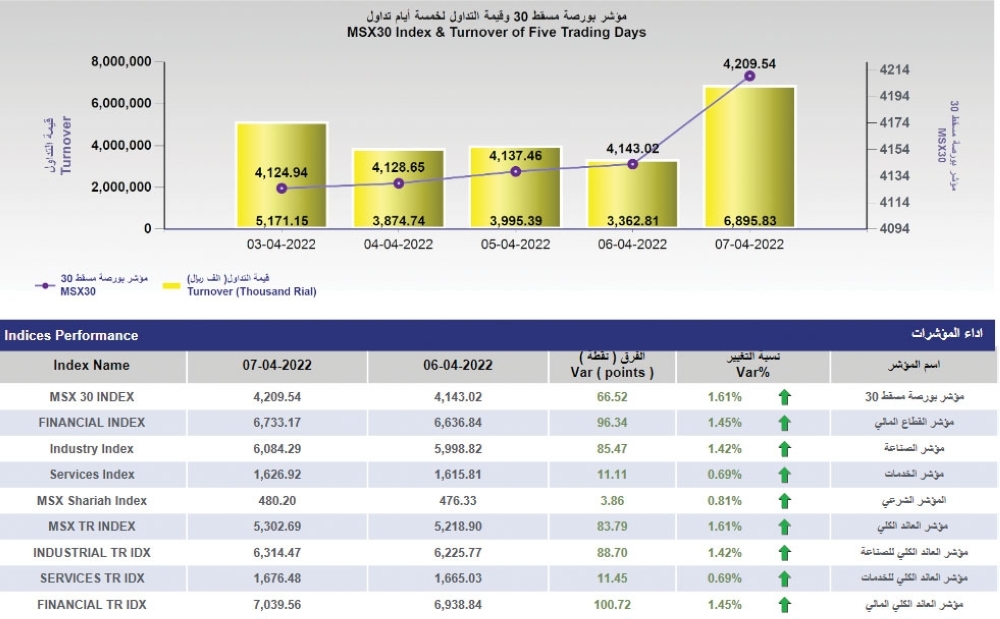Click the purple MSX30 legend line marker
Viewport: 1000px width, 619px height.
(45, 286)
